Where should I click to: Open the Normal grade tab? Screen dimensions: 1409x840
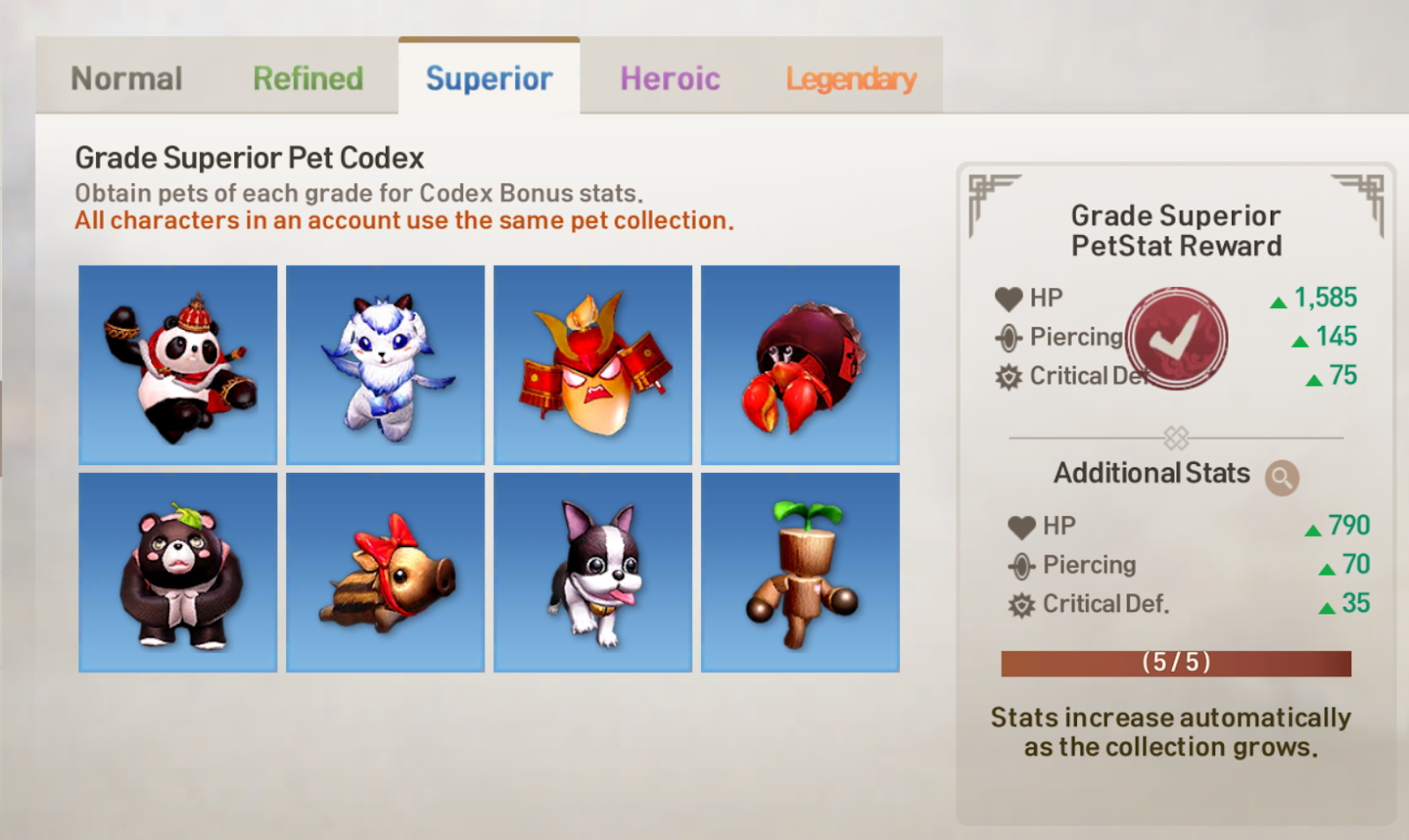[x=127, y=78]
